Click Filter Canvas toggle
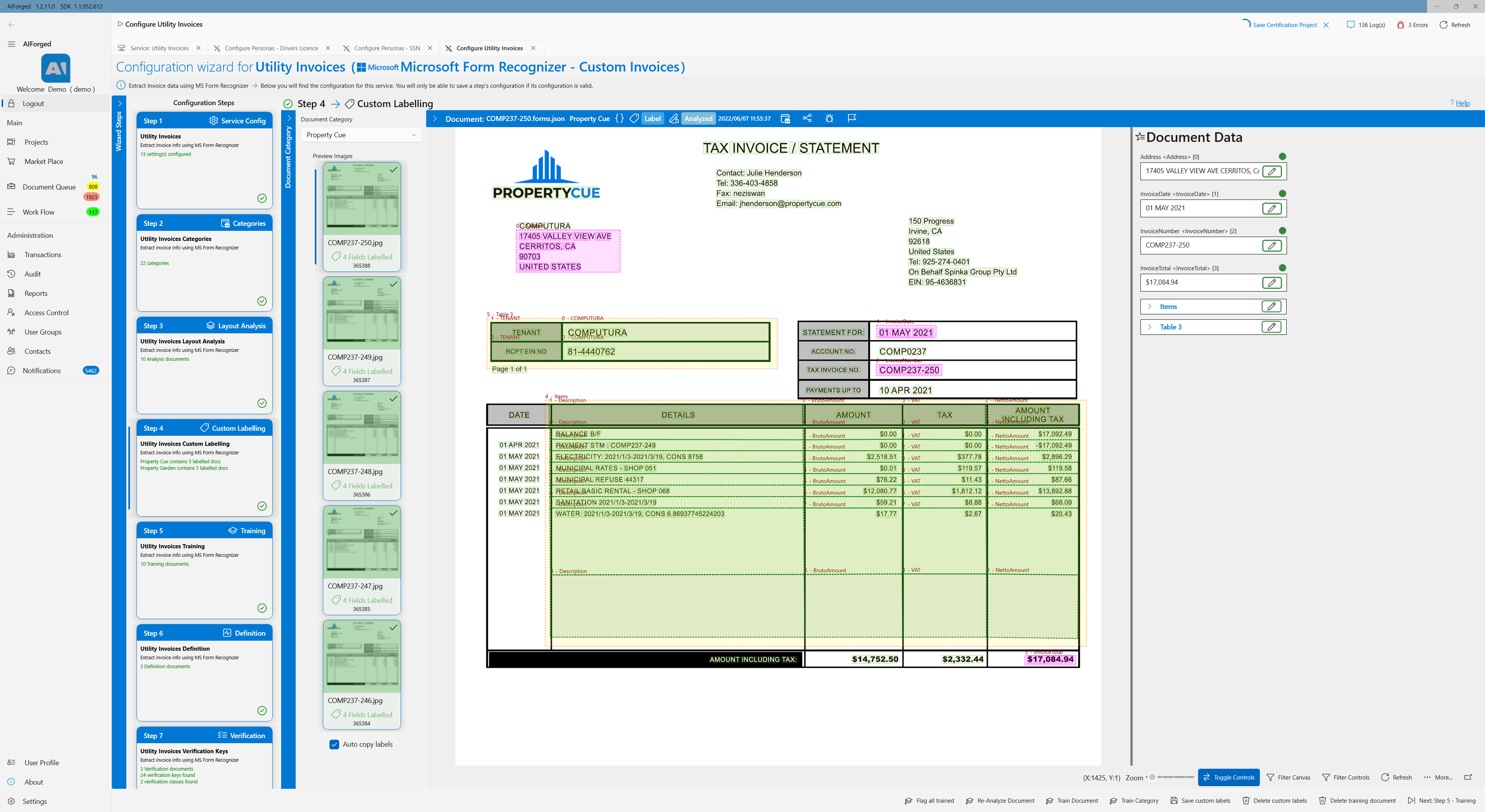Screen dimensions: 1485x812 (x=1289, y=777)
